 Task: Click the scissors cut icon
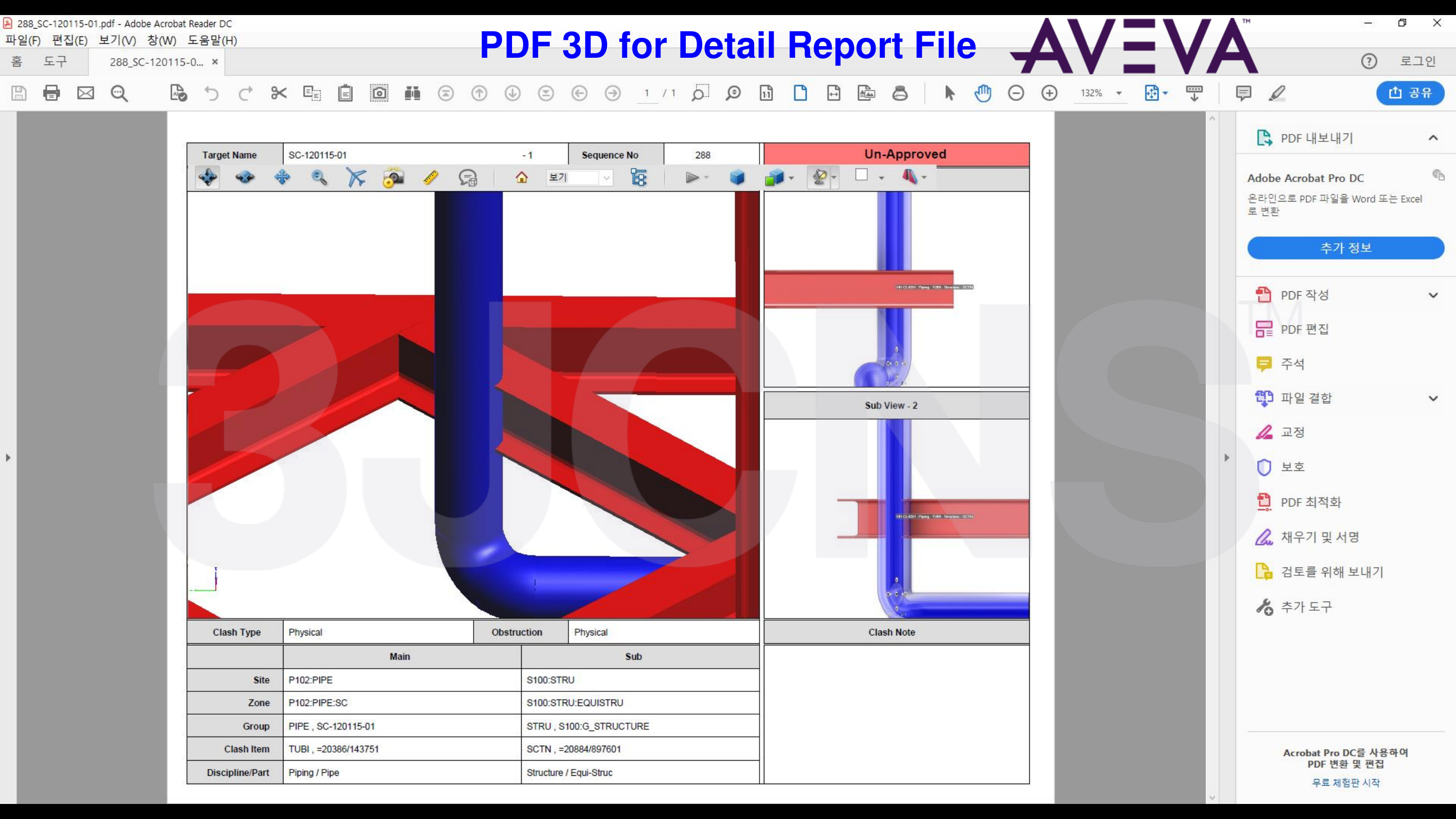(279, 93)
